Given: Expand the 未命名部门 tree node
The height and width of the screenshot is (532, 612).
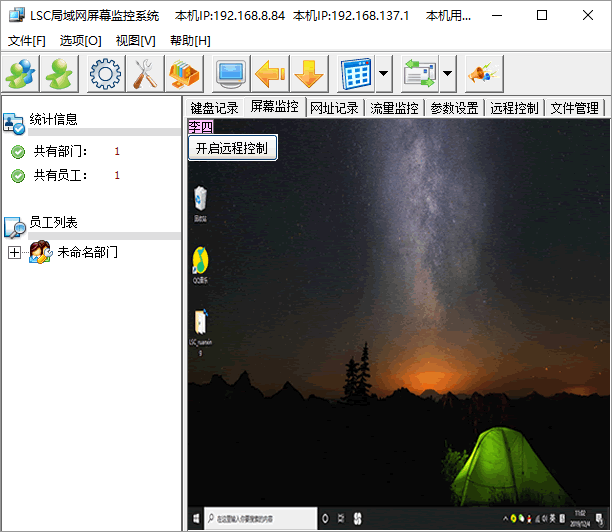Looking at the screenshot, I should pyautogui.click(x=14, y=253).
